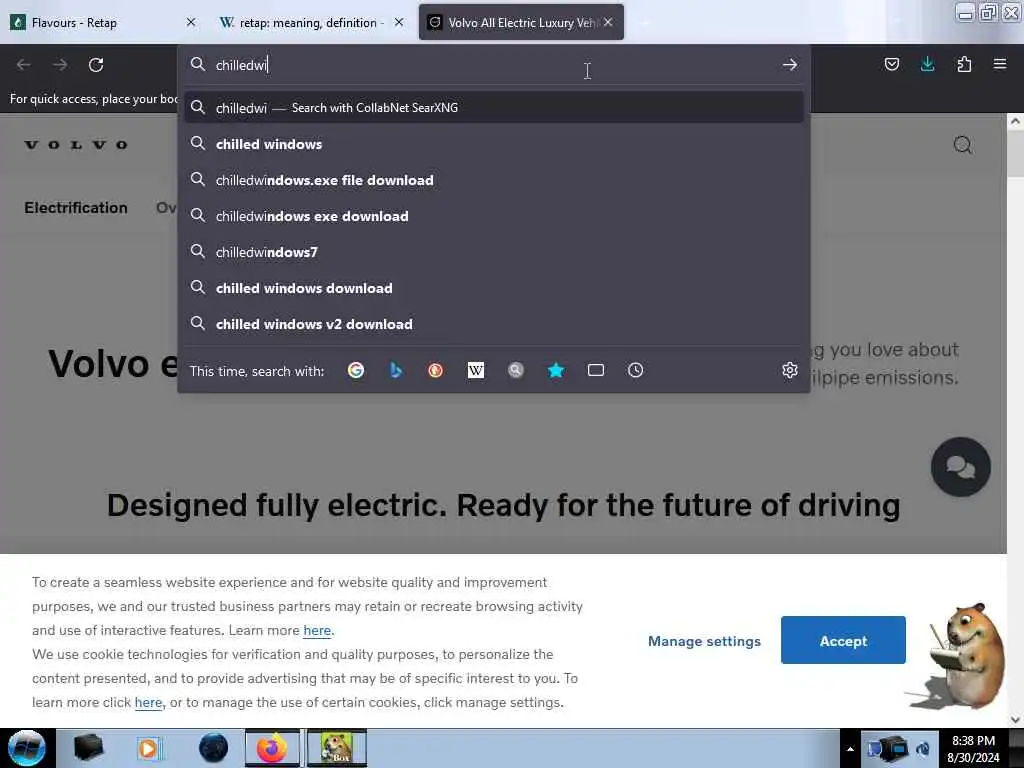Viewport: 1024px width, 768px height.
Task: Select 'chilled windows v2 download' suggestion
Action: (494, 323)
